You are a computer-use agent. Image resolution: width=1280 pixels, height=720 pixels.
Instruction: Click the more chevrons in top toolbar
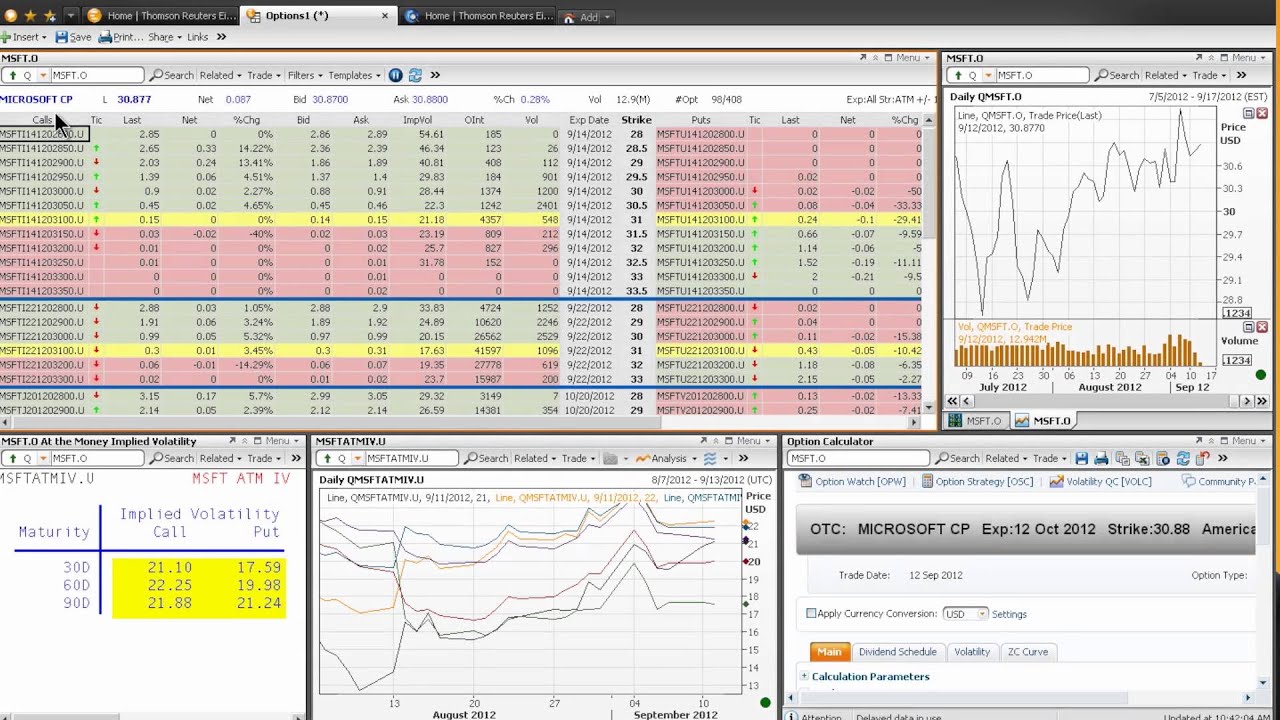tap(221, 37)
